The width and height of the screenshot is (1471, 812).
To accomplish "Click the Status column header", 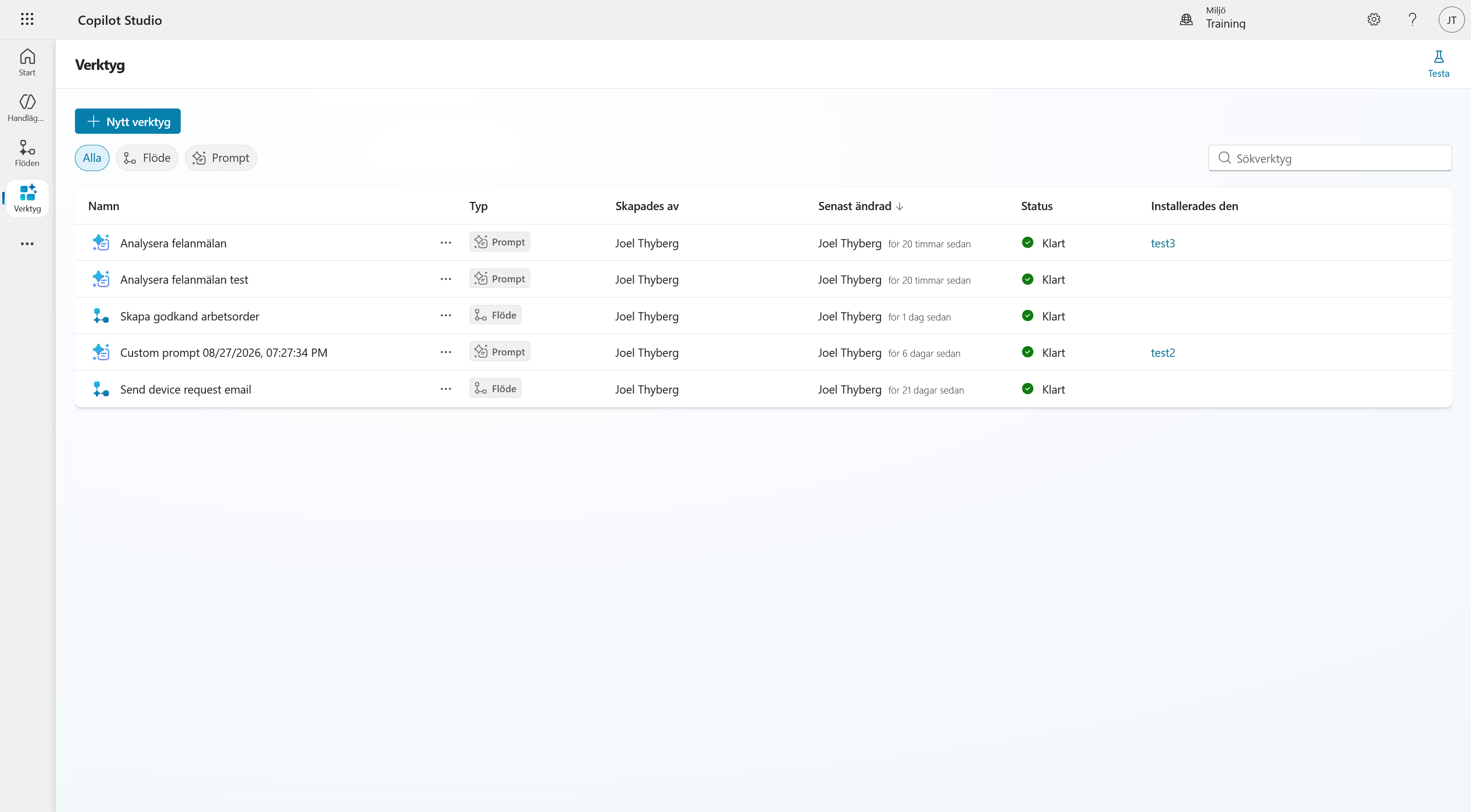I will [1036, 206].
